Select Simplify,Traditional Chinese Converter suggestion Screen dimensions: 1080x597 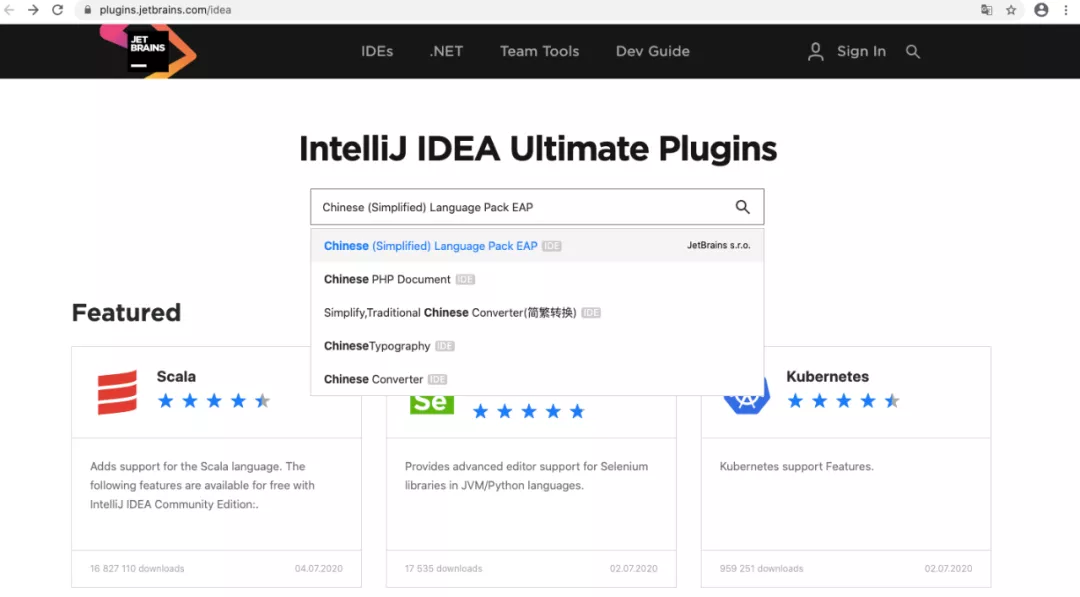coord(537,313)
